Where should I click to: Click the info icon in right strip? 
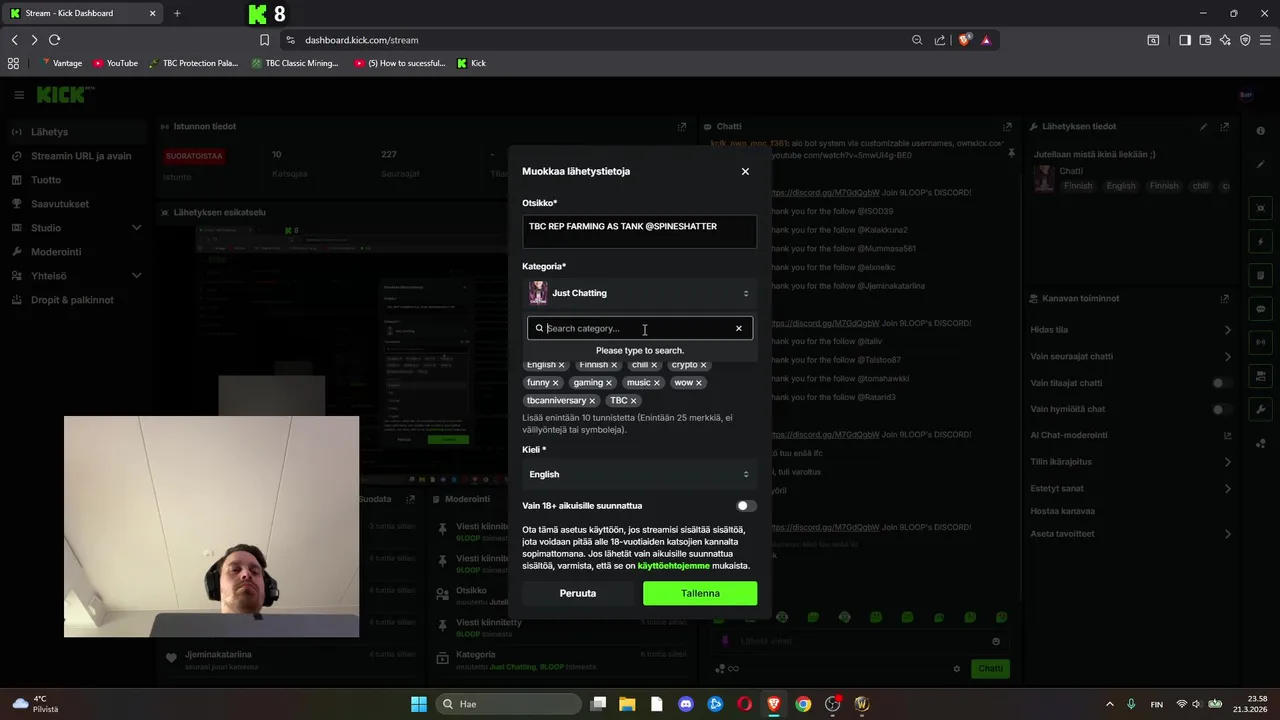pos(1261,132)
